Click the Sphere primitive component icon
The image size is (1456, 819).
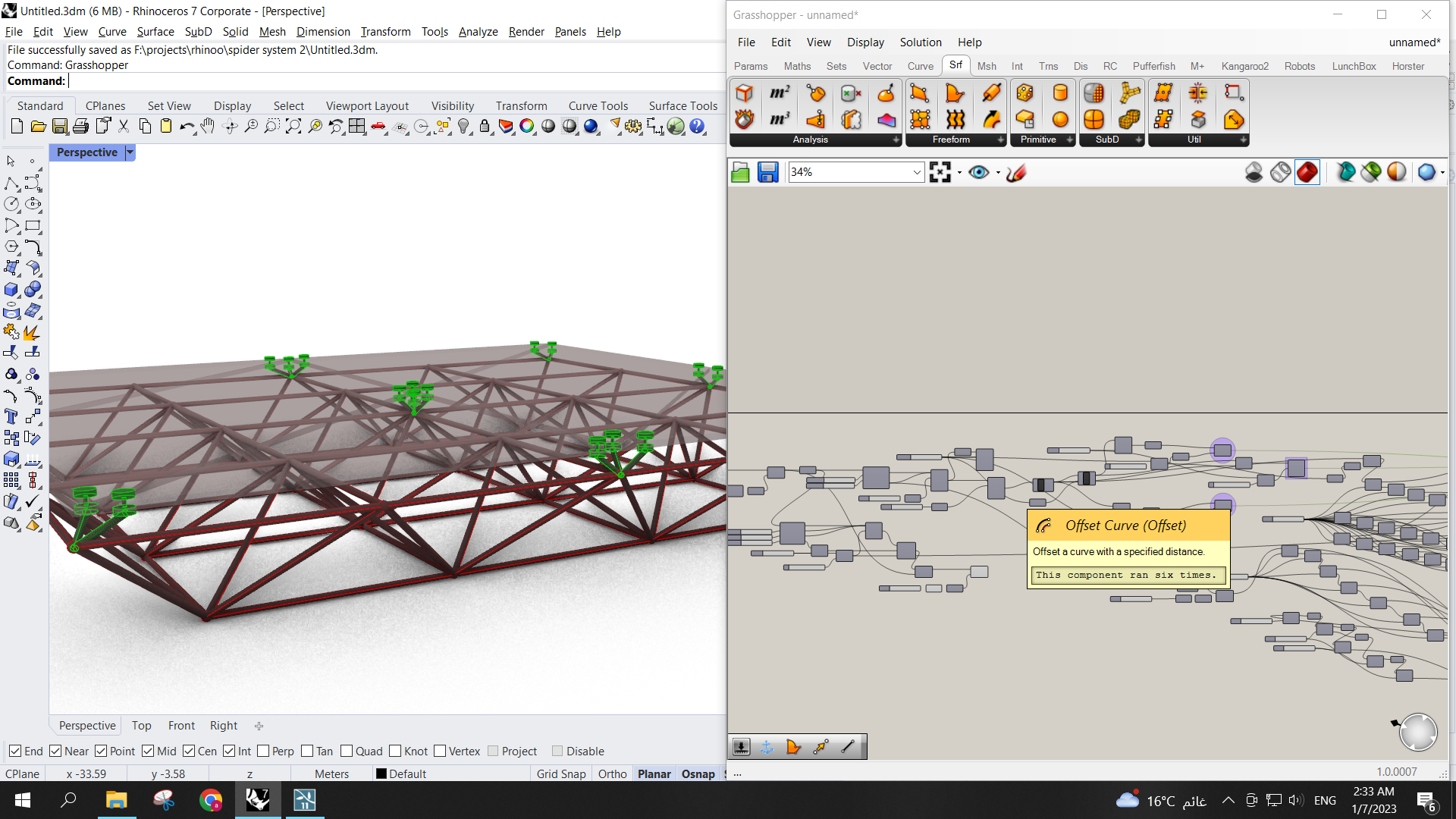click(x=1060, y=119)
